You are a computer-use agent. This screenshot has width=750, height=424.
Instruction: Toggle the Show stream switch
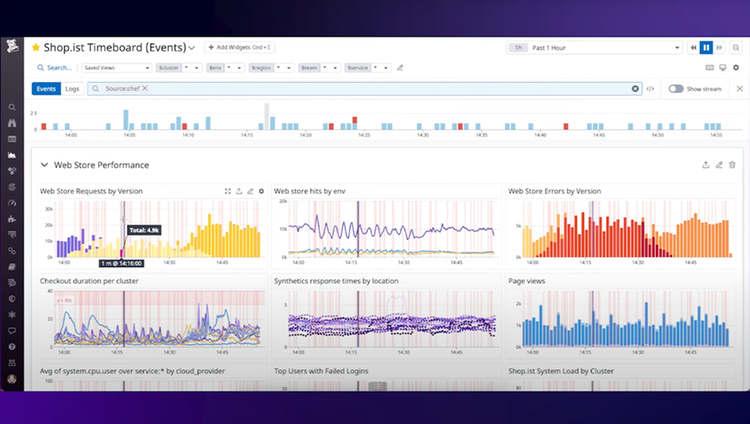pos(675,89)
